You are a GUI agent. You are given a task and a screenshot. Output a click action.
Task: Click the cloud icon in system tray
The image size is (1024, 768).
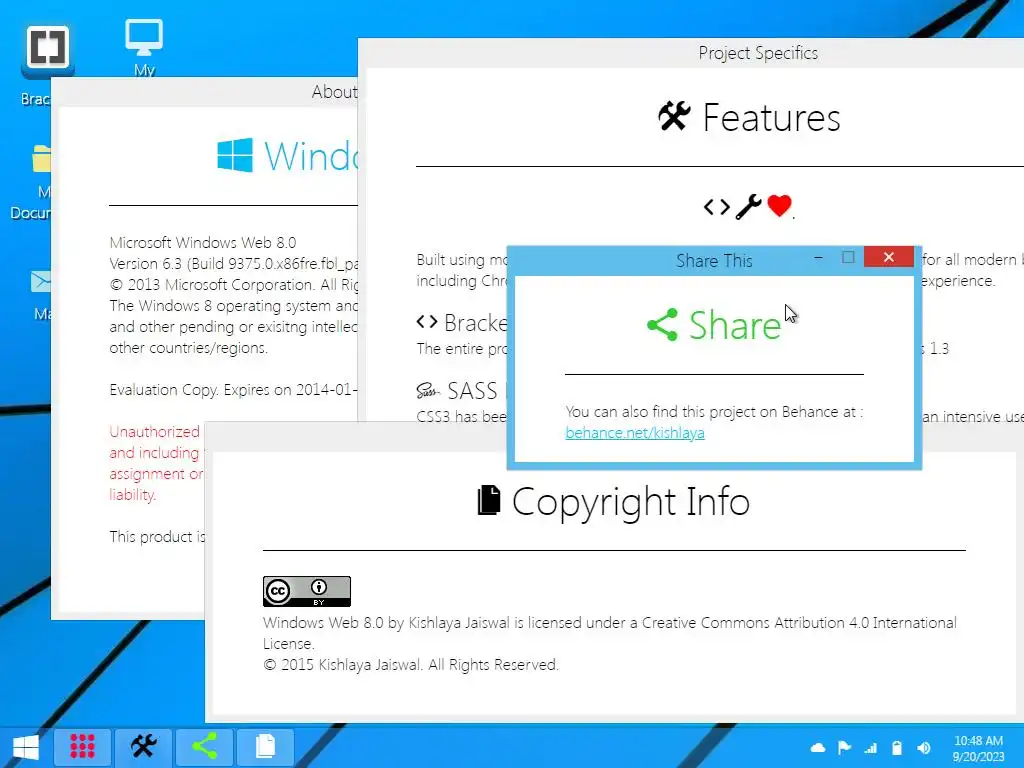[818, 748]
